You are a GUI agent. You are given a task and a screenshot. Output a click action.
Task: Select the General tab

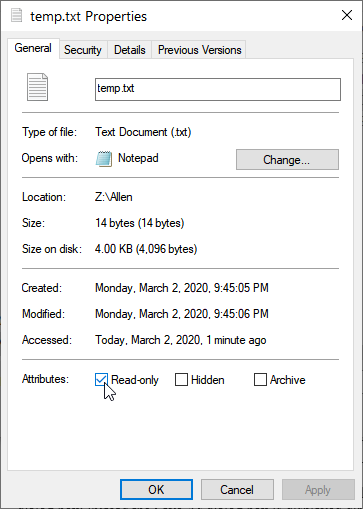(x=33, y=48)
